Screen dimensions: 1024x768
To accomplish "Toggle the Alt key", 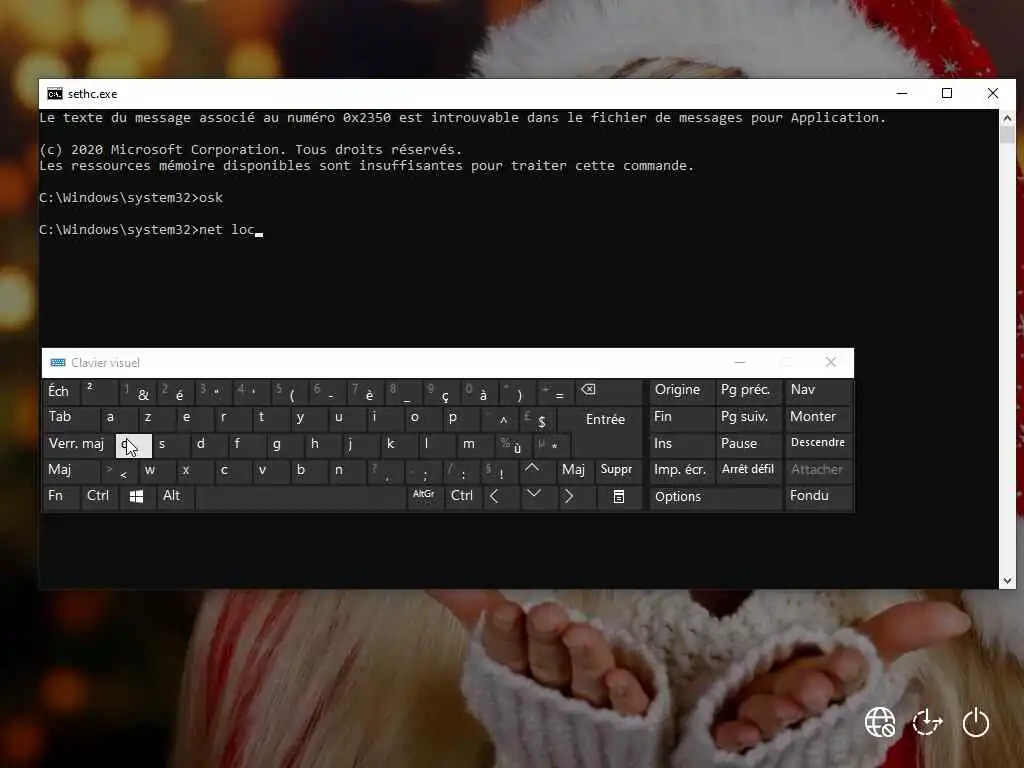I will (174, 497).
